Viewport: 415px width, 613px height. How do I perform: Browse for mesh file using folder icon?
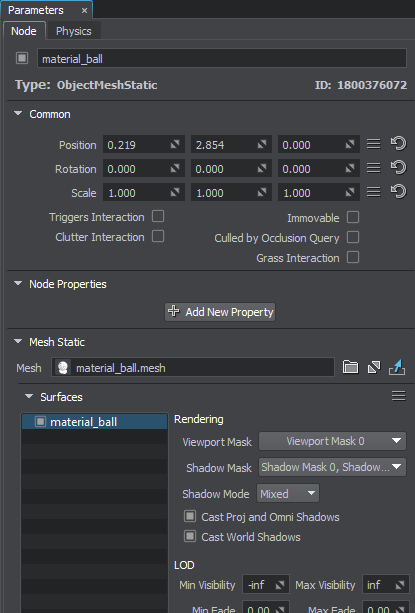351,367
